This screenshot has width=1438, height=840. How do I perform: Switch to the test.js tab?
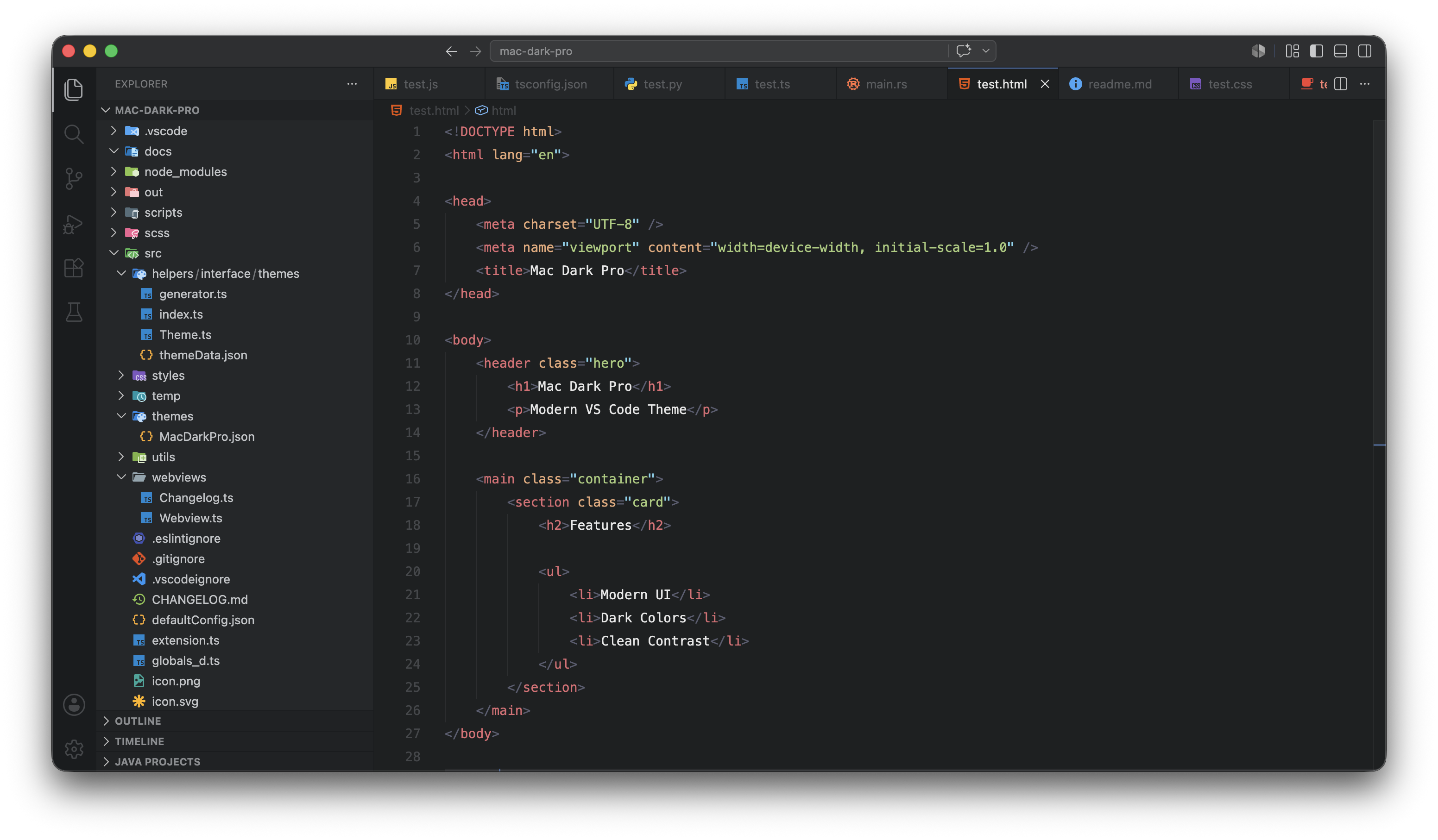429,84
